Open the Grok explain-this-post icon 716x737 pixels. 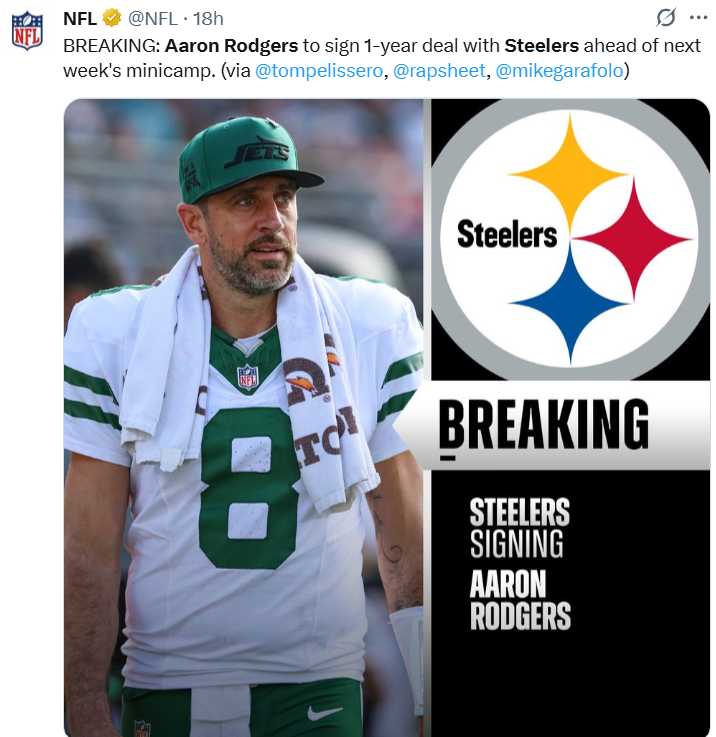pyautogui.click(x=666, y=18)
